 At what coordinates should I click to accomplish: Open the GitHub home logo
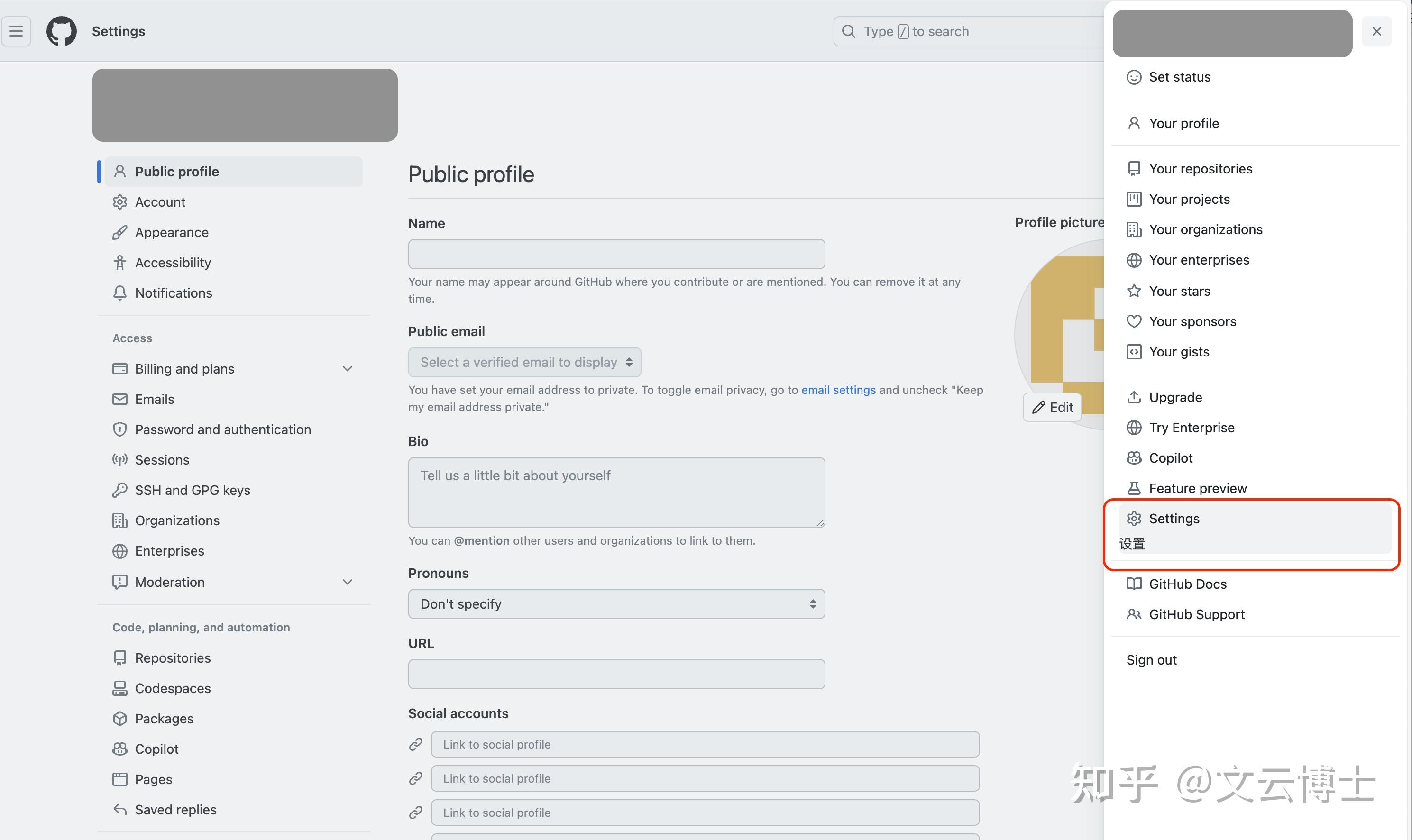61,31
